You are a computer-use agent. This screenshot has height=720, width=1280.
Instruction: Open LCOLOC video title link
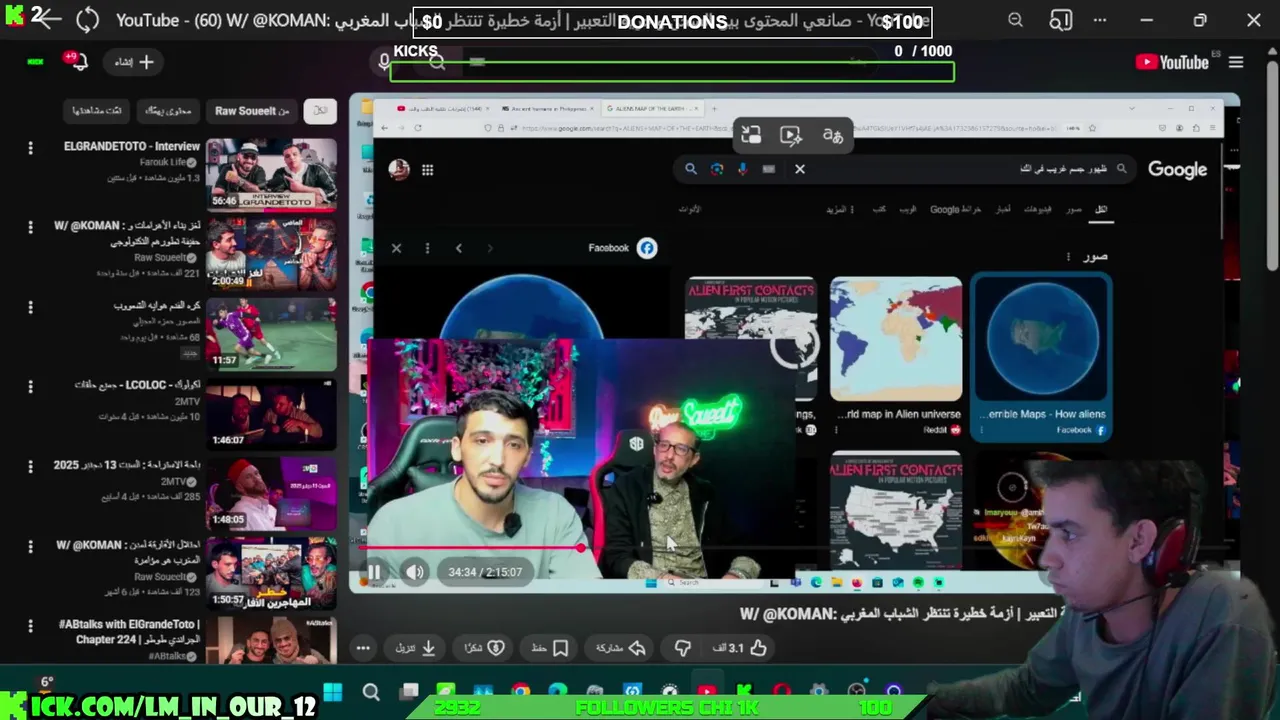point(137,385)
